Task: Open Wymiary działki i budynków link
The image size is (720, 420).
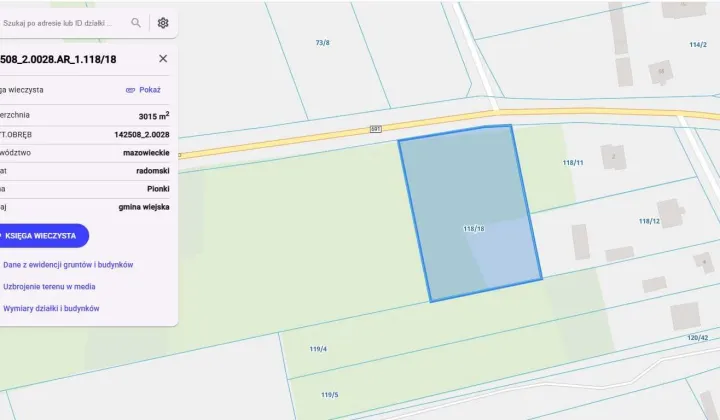Action: (x=51, y=308)
